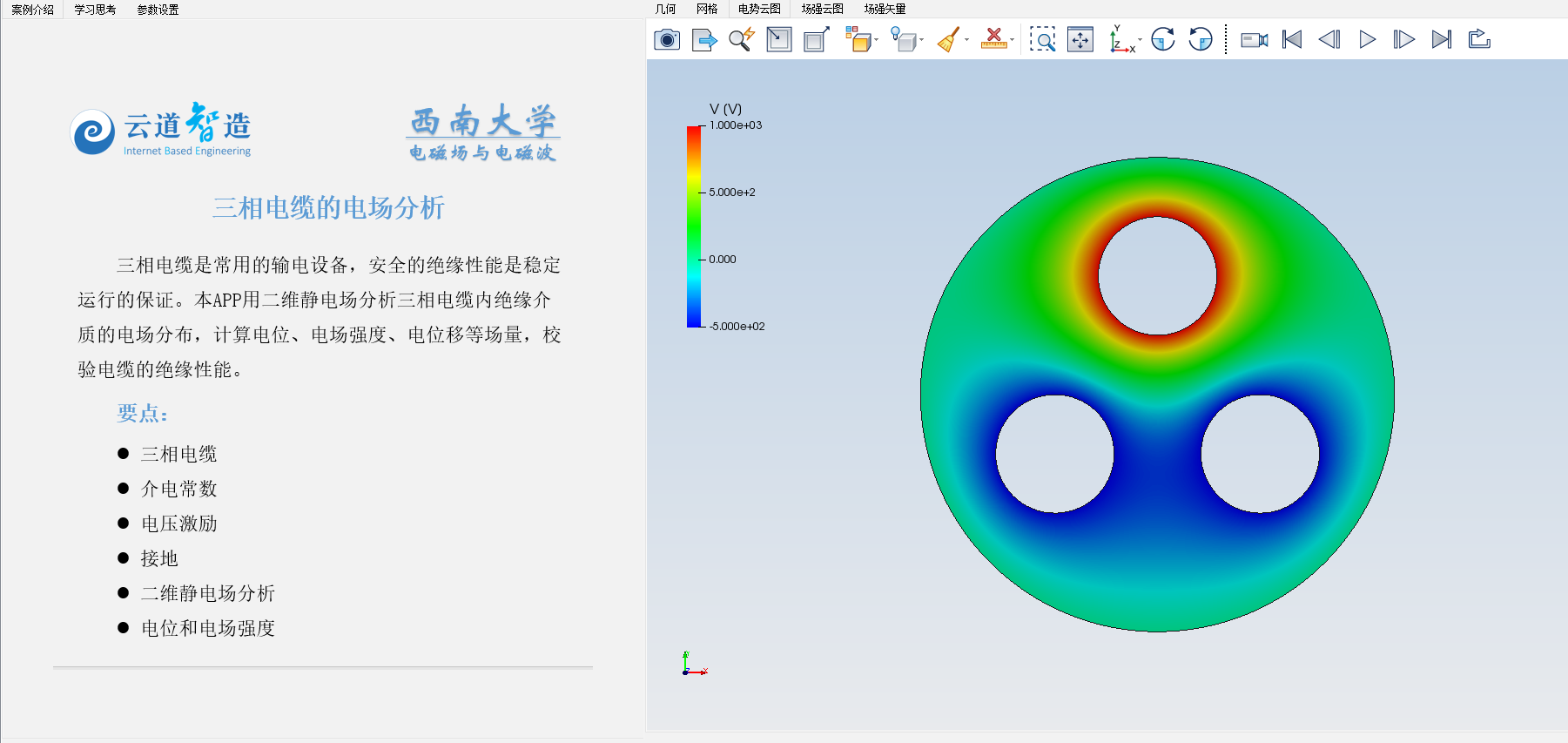Click the title 三相电缆的电场分析
This screenshot has width=1568, height=743.
click(328, 207)
